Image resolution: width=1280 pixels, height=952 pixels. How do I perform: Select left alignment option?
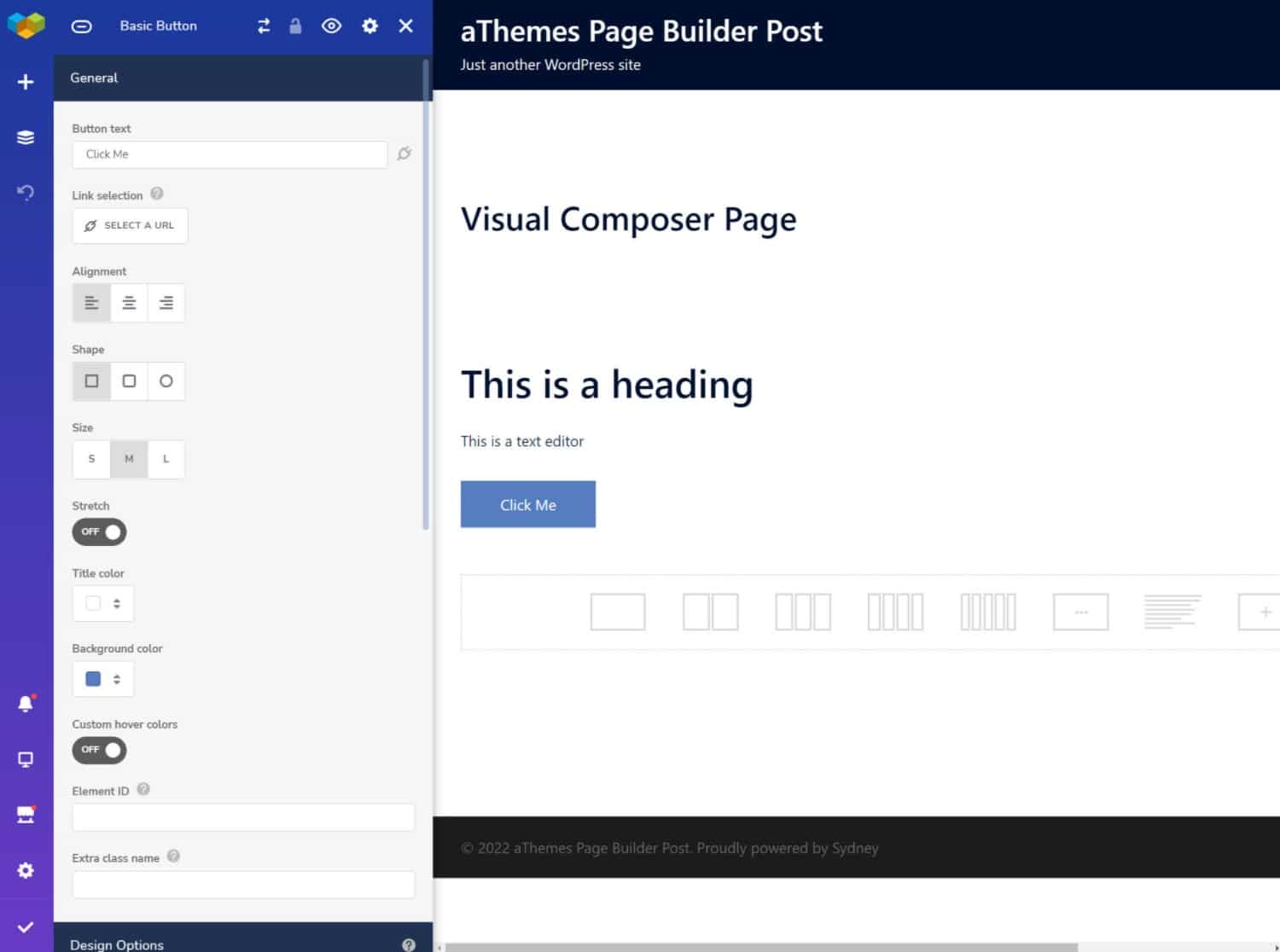click(x=91, y=303)
